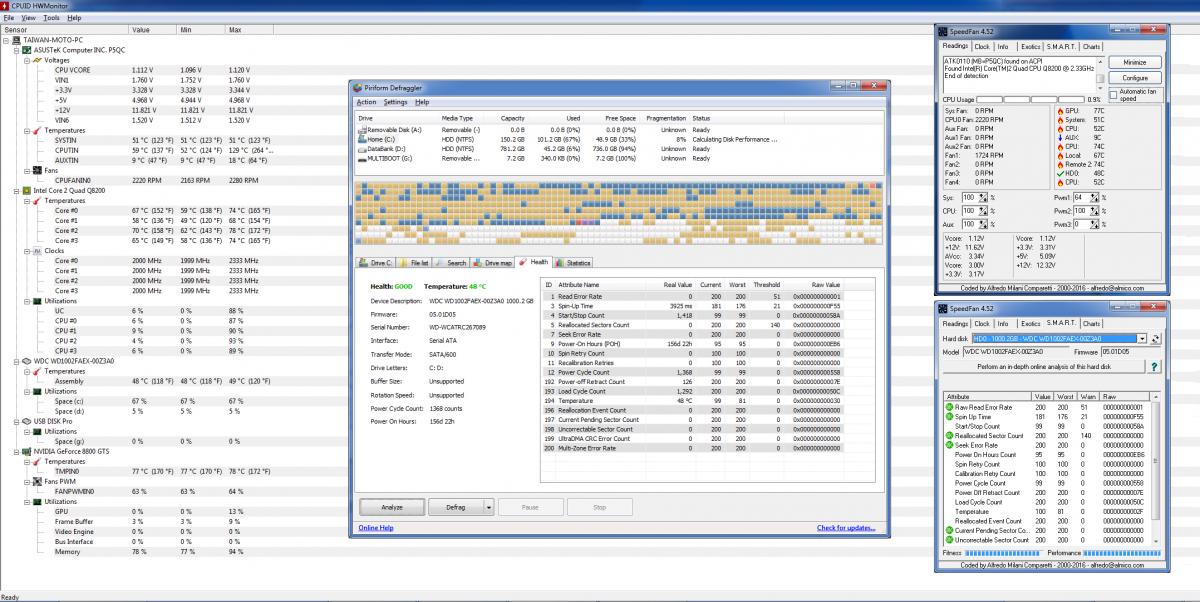Open the HWMonitor Tools menu
The width and height of the screenshot is (1200, 602).
click(x=51, y=18)
